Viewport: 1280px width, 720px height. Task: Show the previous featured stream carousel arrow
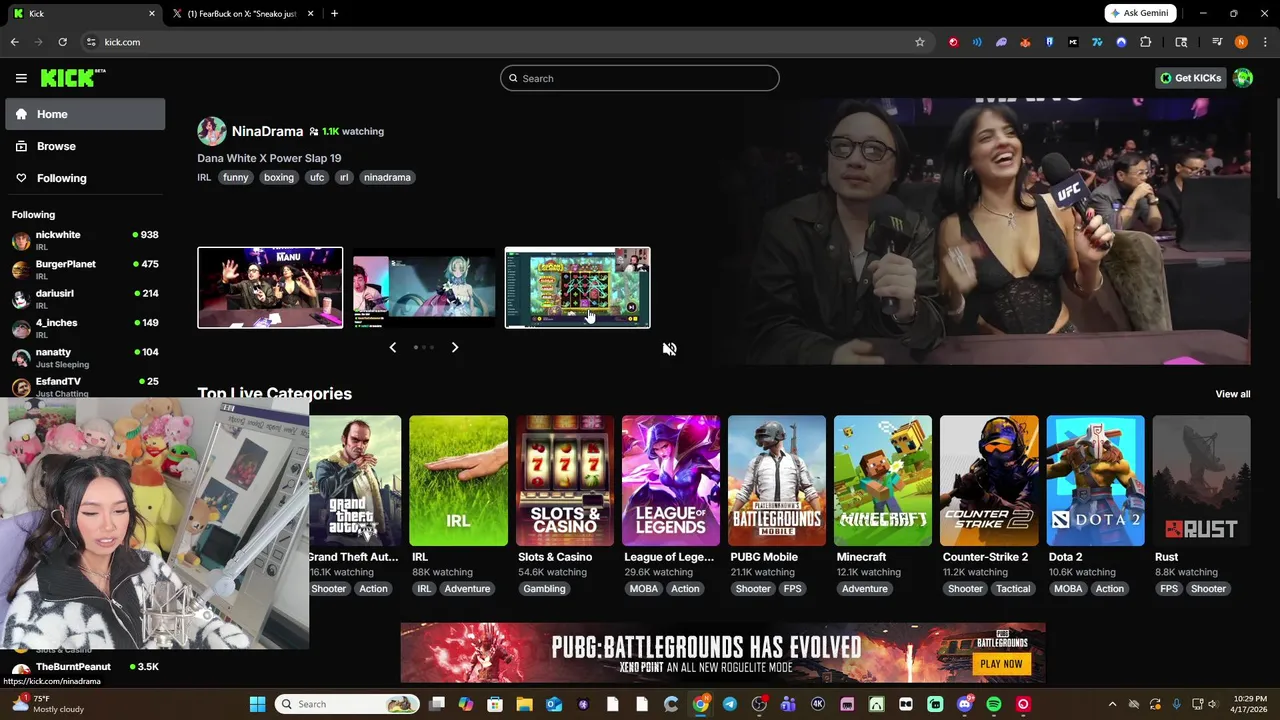click(393, 347)
